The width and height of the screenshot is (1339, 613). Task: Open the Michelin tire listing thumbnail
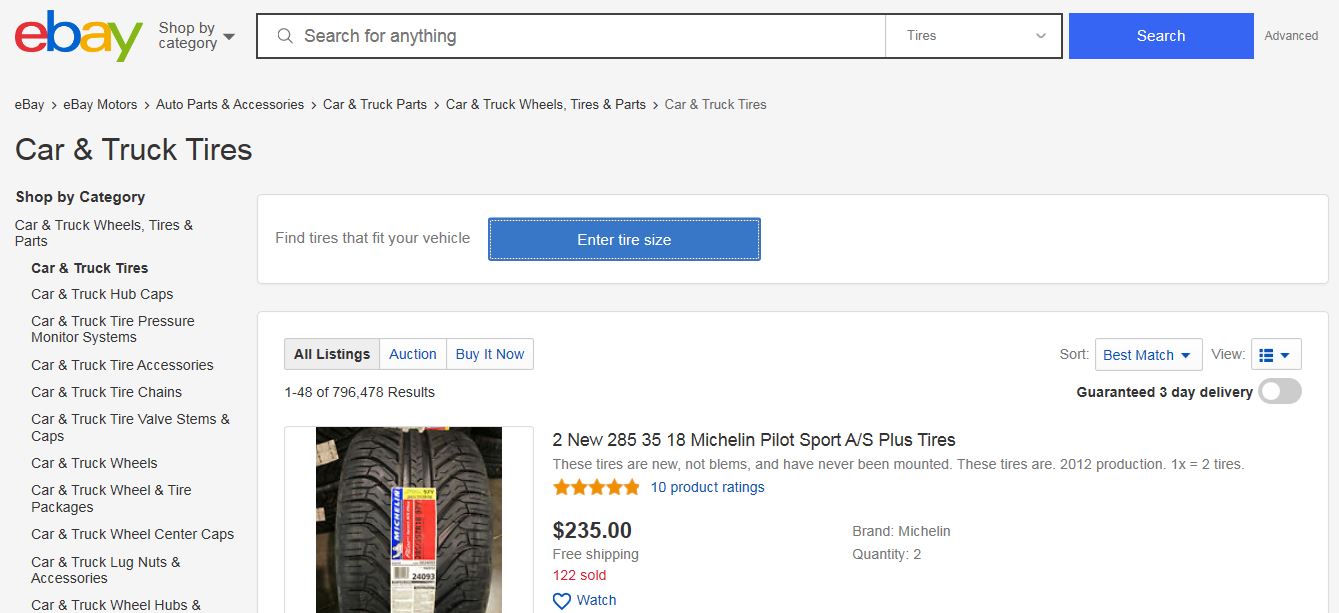(x=409, y=520)
